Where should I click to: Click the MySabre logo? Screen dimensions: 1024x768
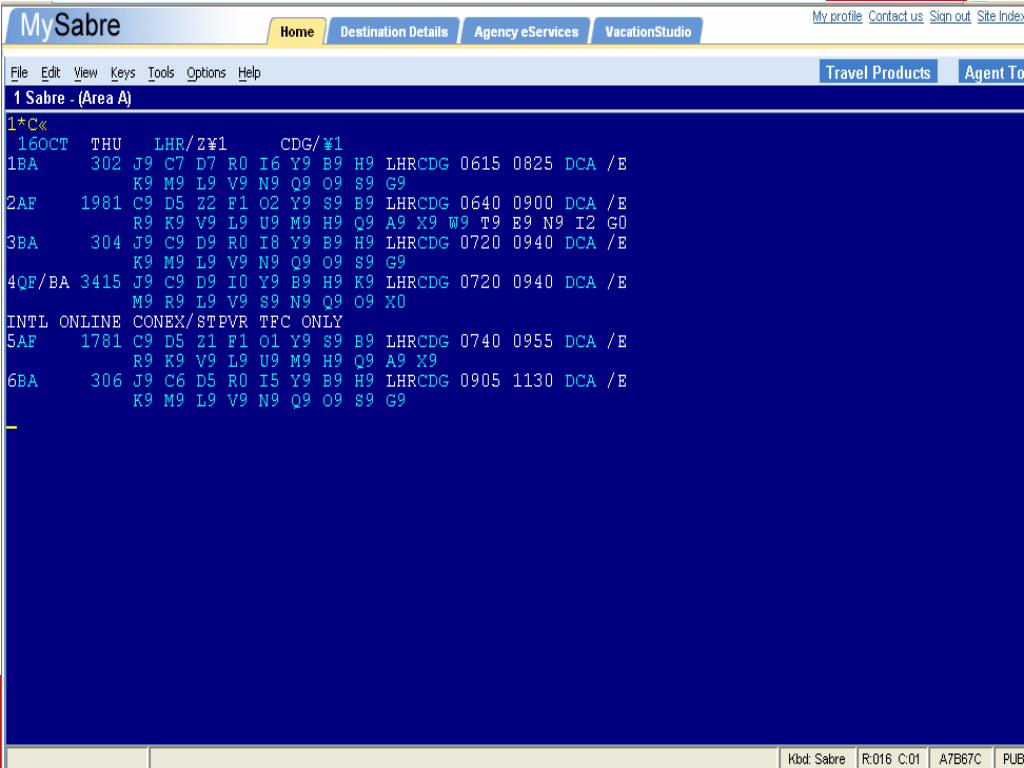[70, 25]
